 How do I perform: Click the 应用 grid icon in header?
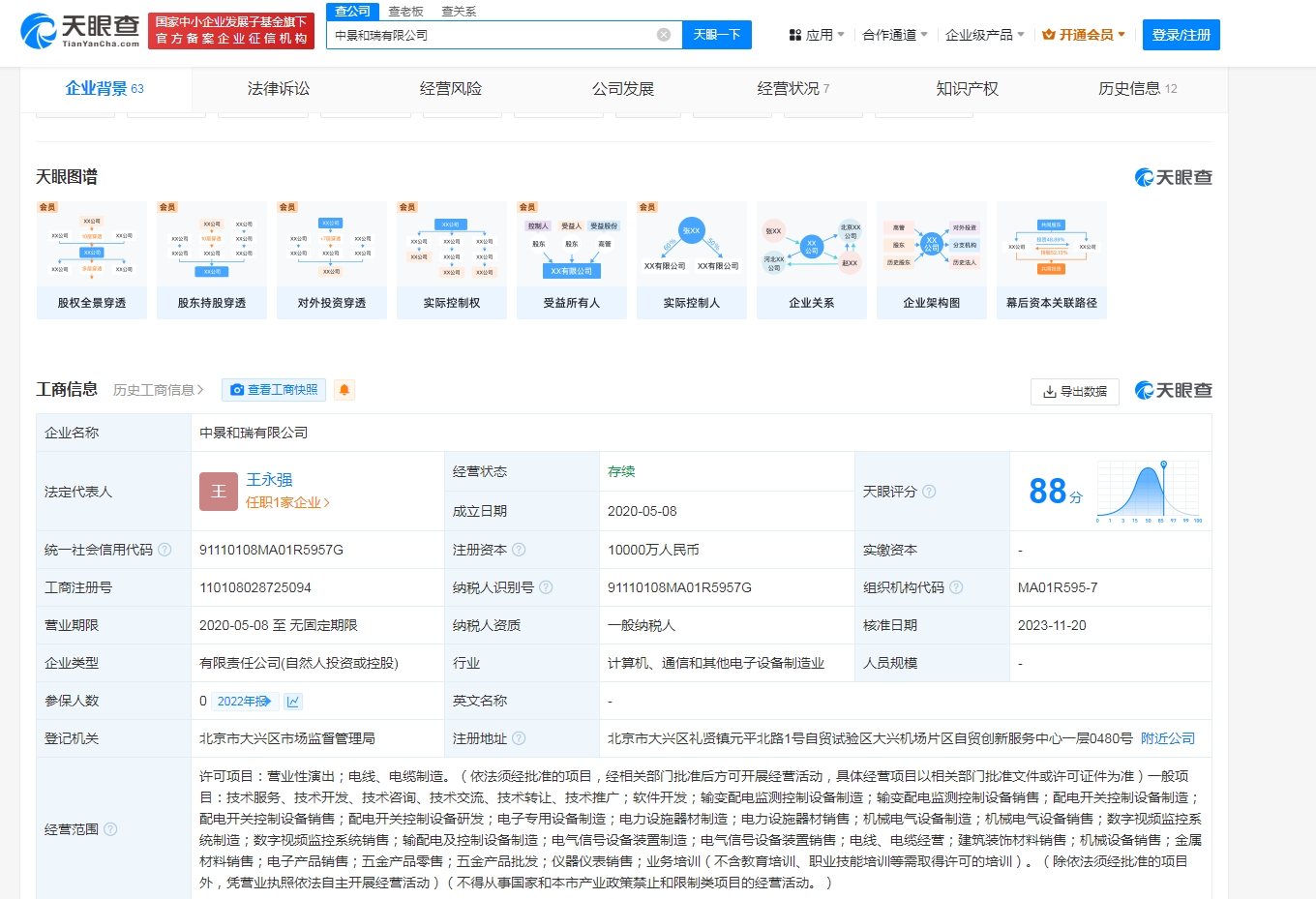pos(795,35)
